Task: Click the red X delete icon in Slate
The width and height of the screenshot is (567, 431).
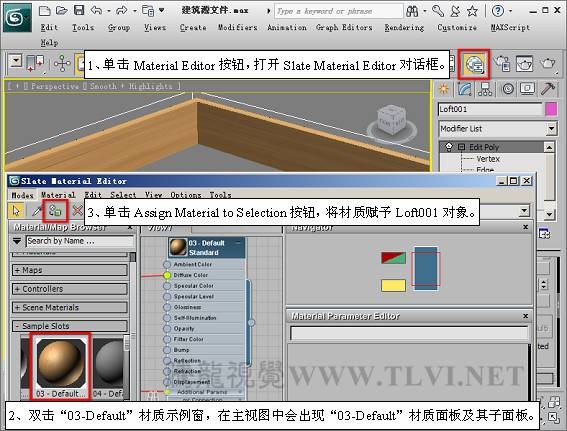Action: (x=77, y=210)
